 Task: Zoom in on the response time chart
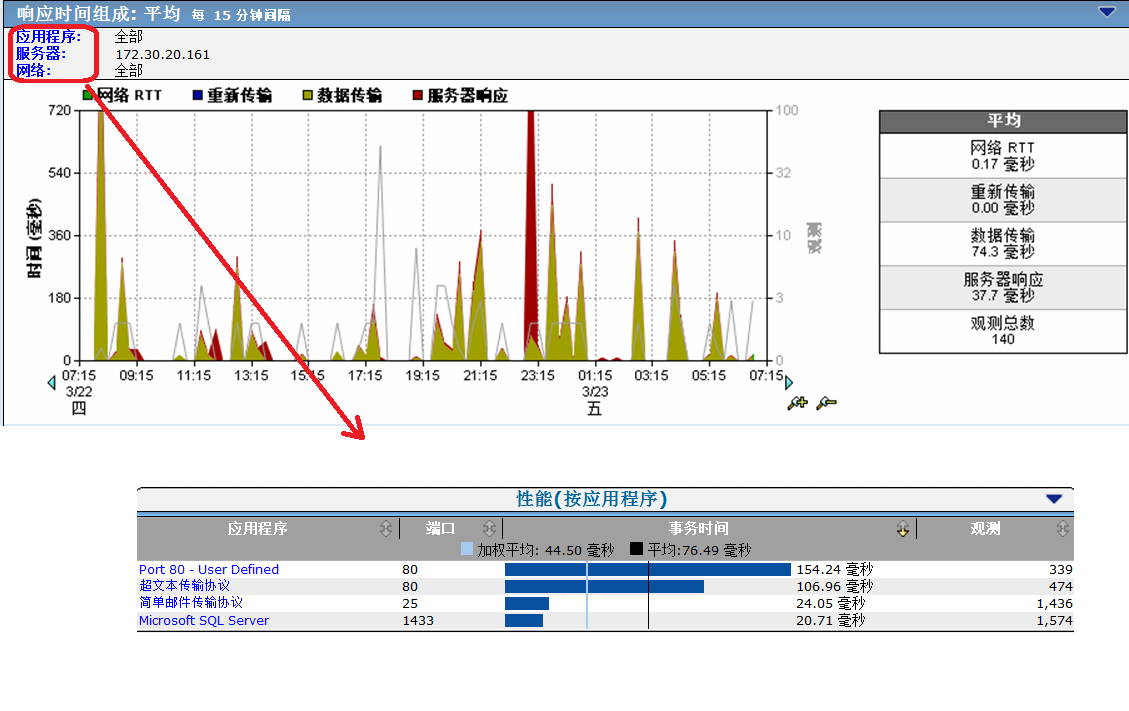[x=797, y=403]
